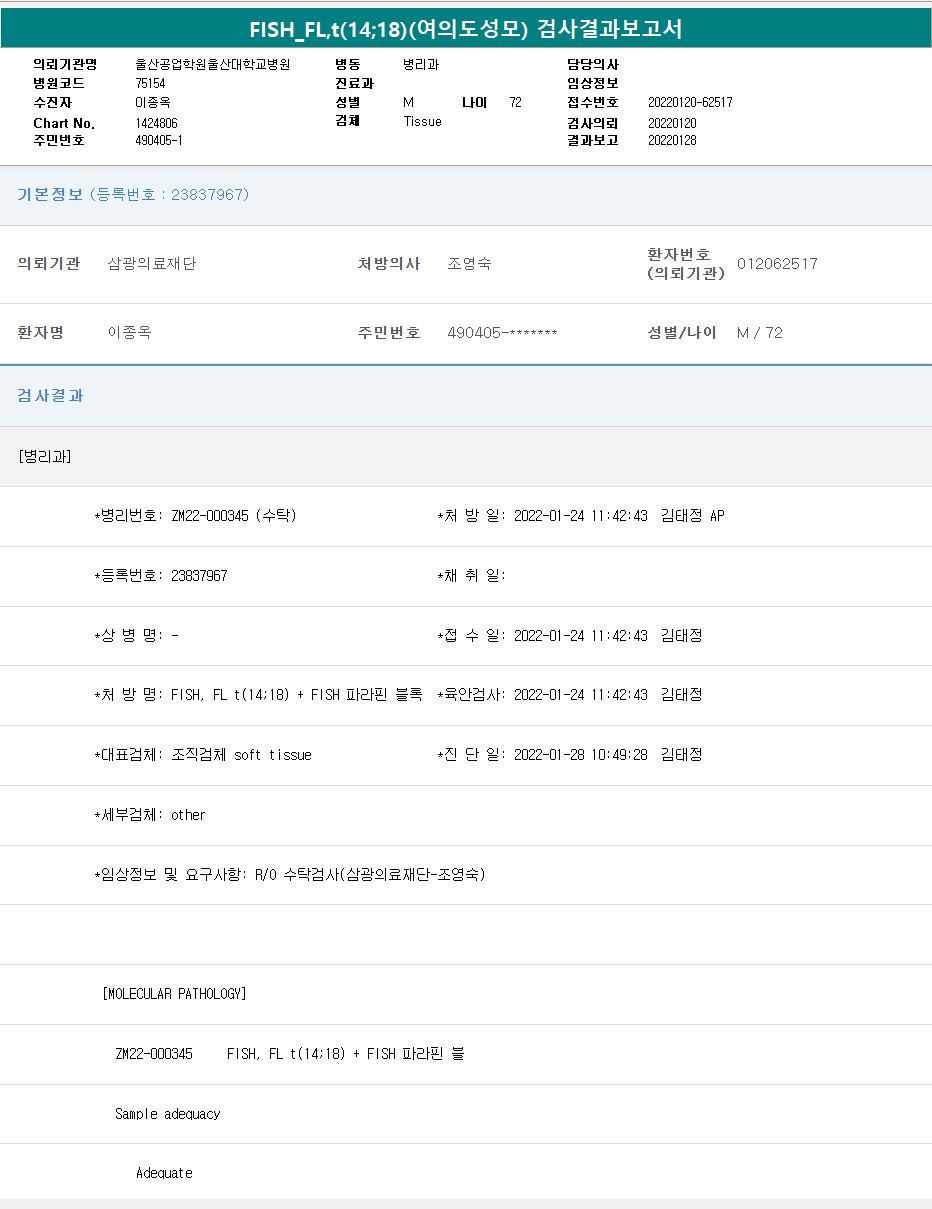Click the report title header bar
The image size is (932, 1209).
[x=466, y=29]
